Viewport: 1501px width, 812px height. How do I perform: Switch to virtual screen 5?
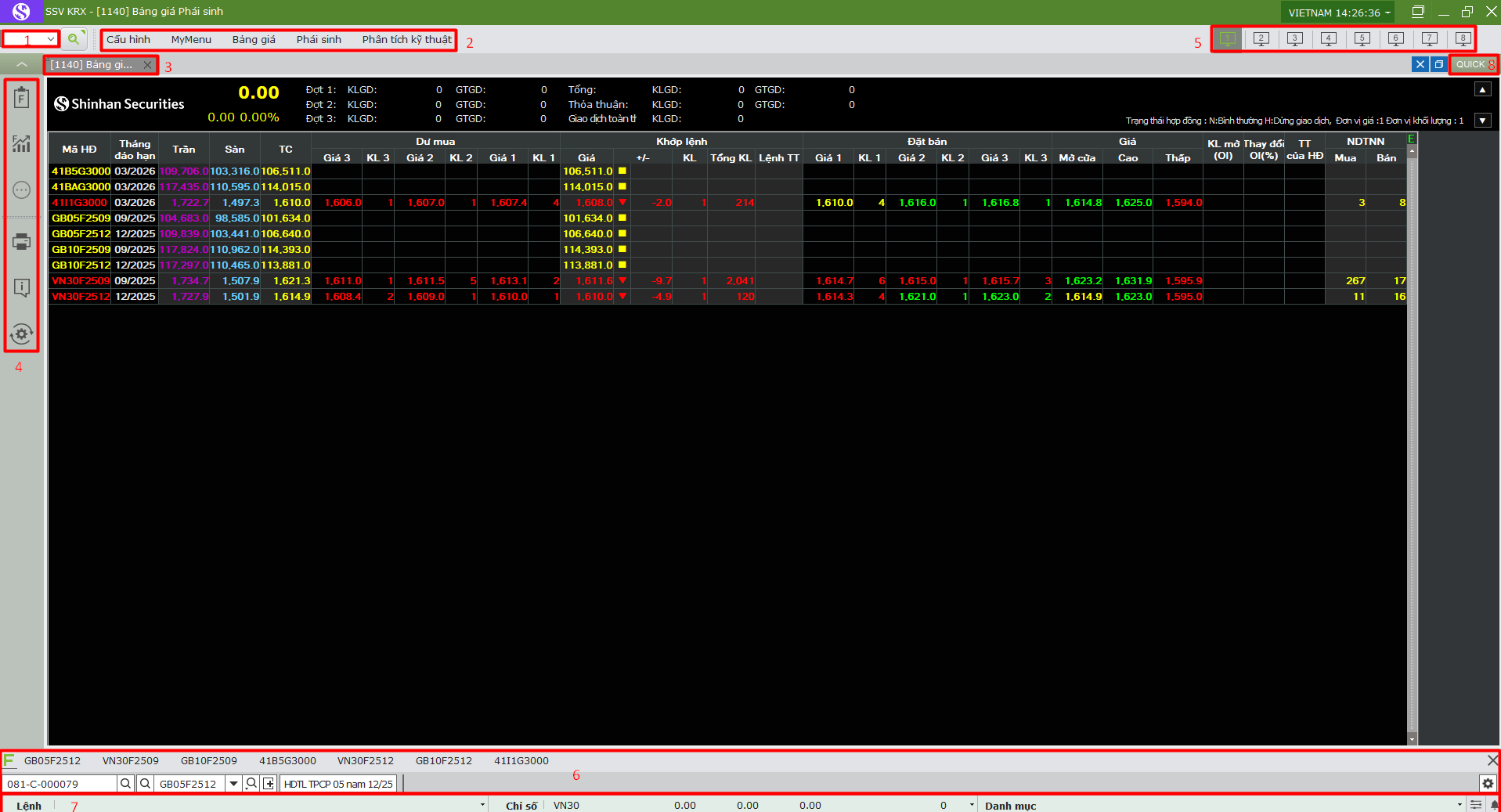point(1362,38)
